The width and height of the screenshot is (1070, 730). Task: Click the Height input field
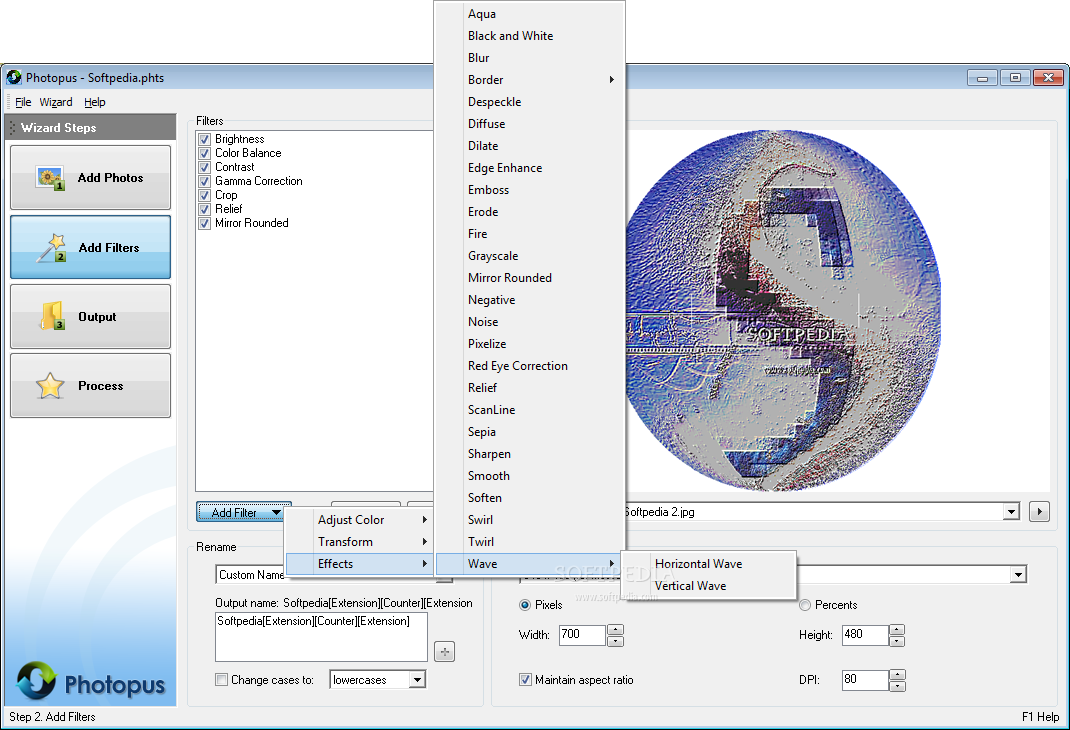(865, 635)
